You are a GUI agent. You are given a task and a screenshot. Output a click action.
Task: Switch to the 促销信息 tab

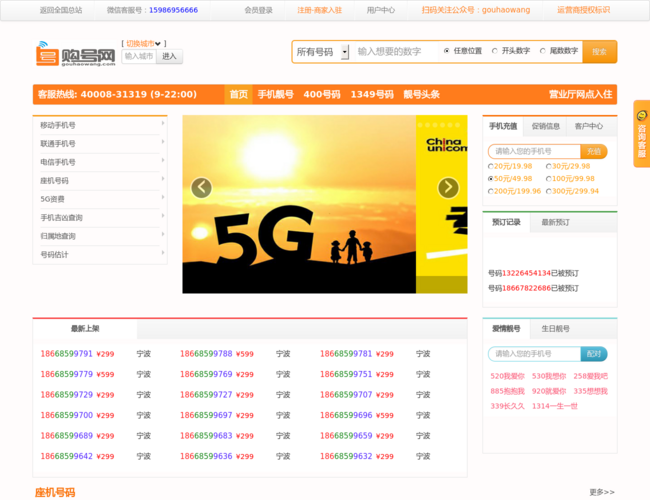click(545, 127)
